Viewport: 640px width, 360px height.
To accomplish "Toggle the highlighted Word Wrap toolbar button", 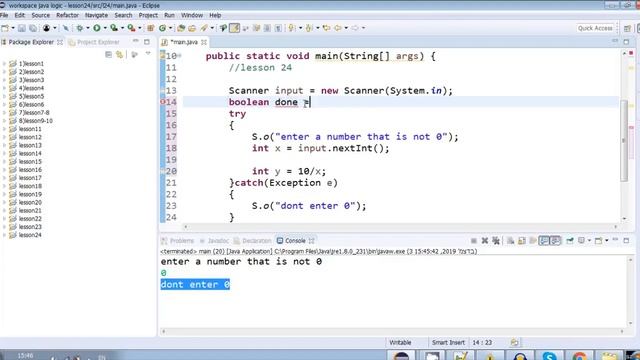I will 234,28.
